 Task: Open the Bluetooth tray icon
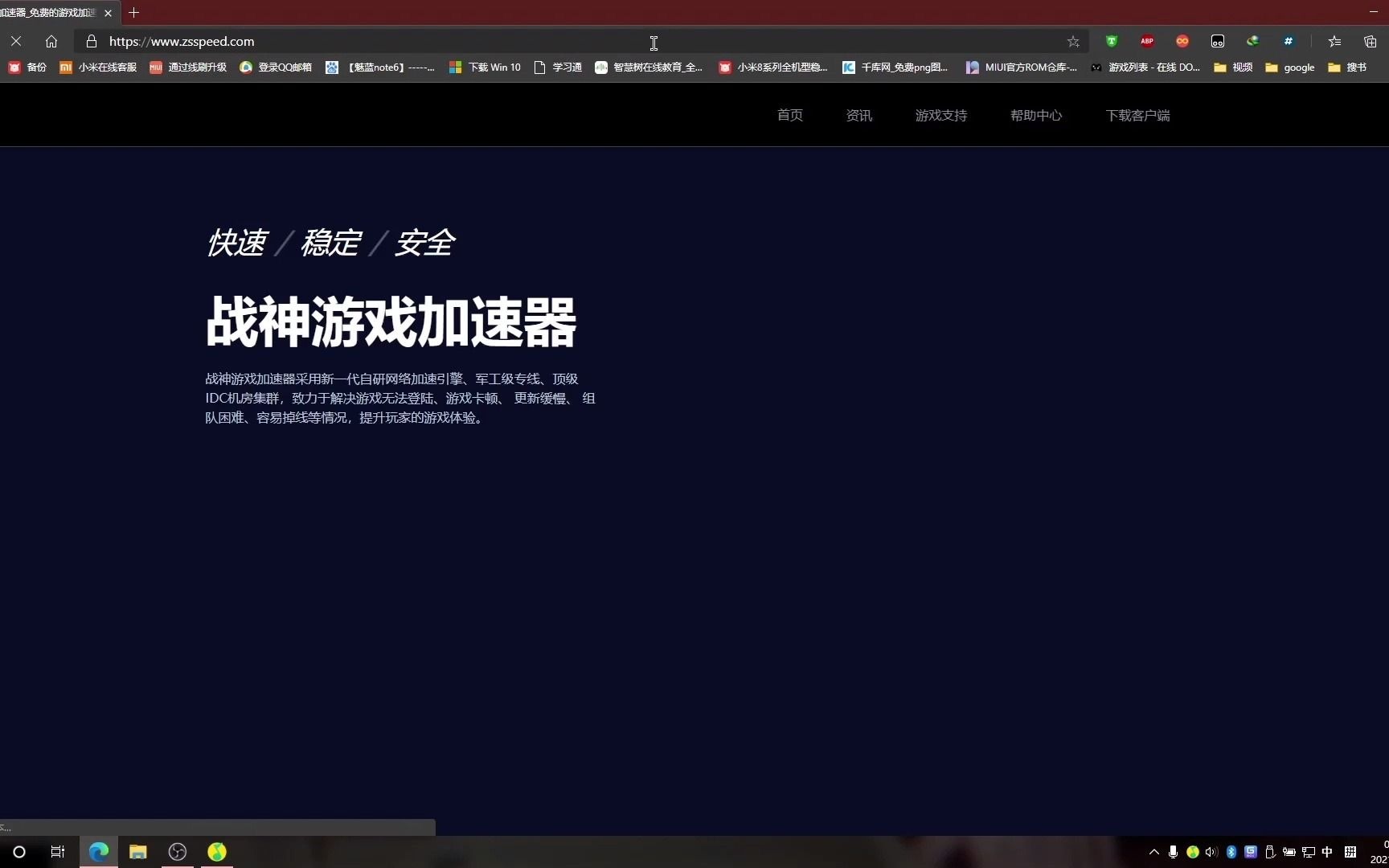pos(1231,852)
